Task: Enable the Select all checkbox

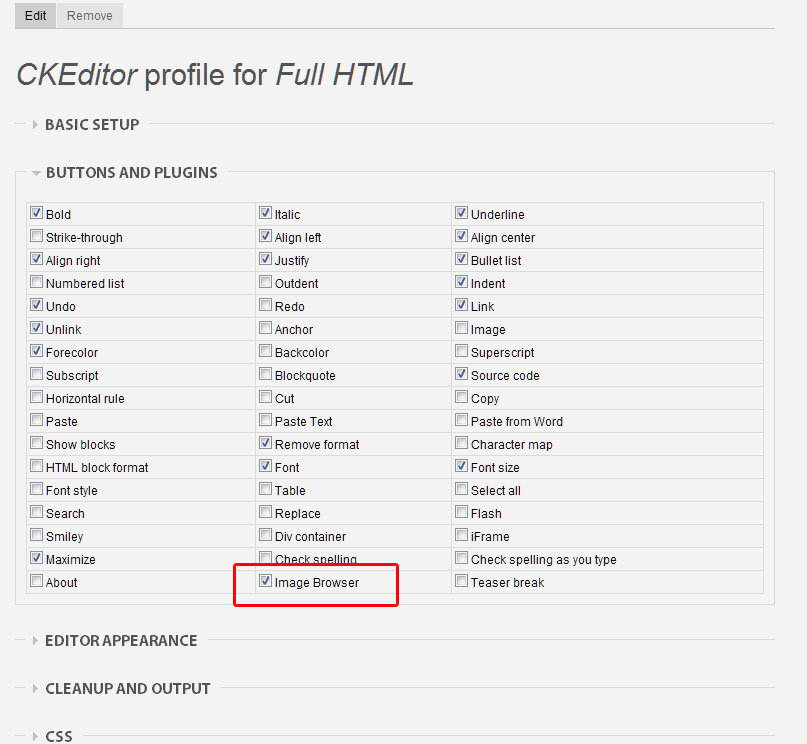Action: pos(462,489)
